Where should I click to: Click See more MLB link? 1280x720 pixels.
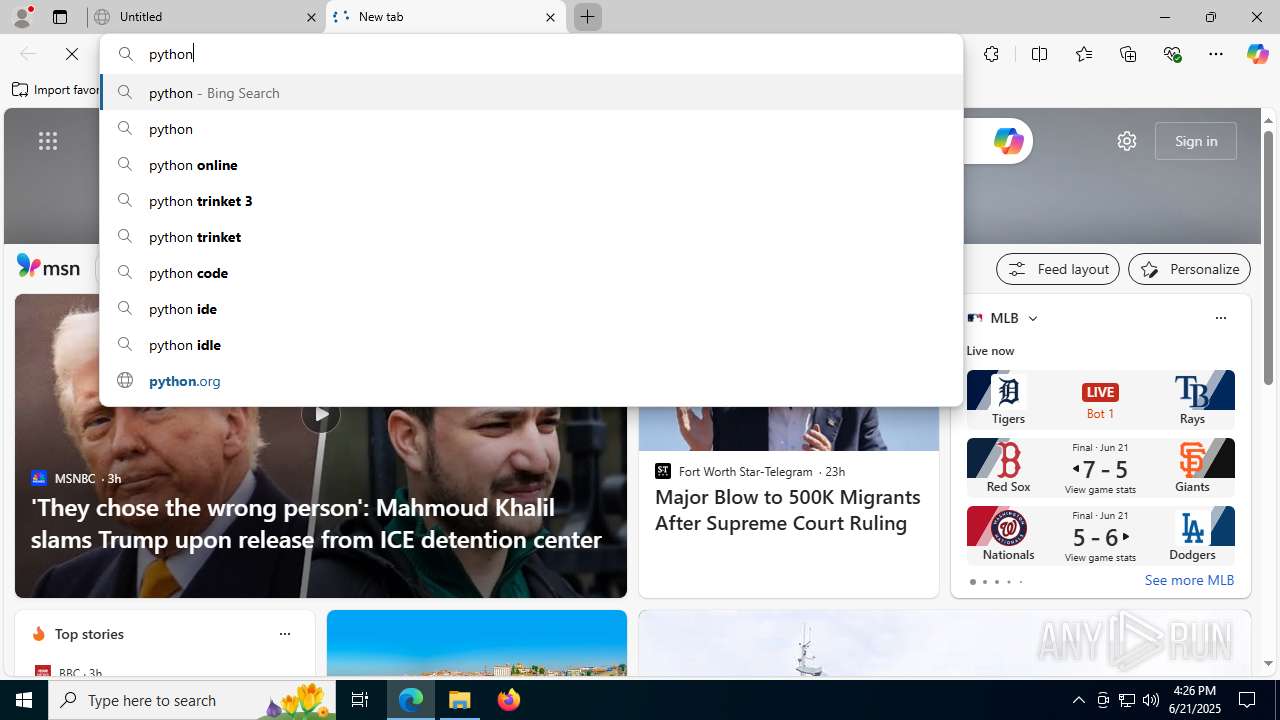click(1189, 580)
